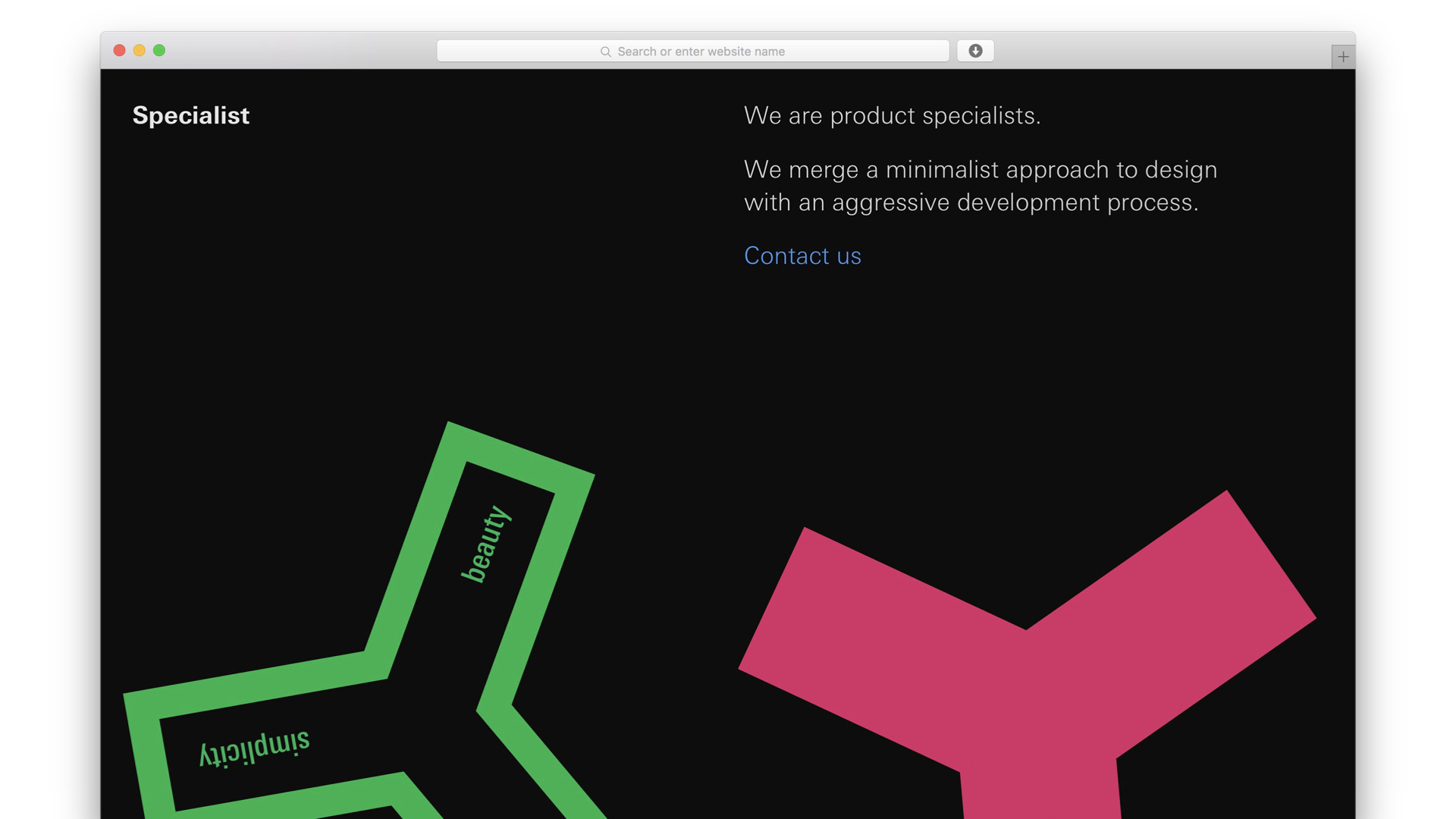Open a new tab with plus icon
Image resolution: width=1456 pixels, height=819 pixels.
(1343, 57)
